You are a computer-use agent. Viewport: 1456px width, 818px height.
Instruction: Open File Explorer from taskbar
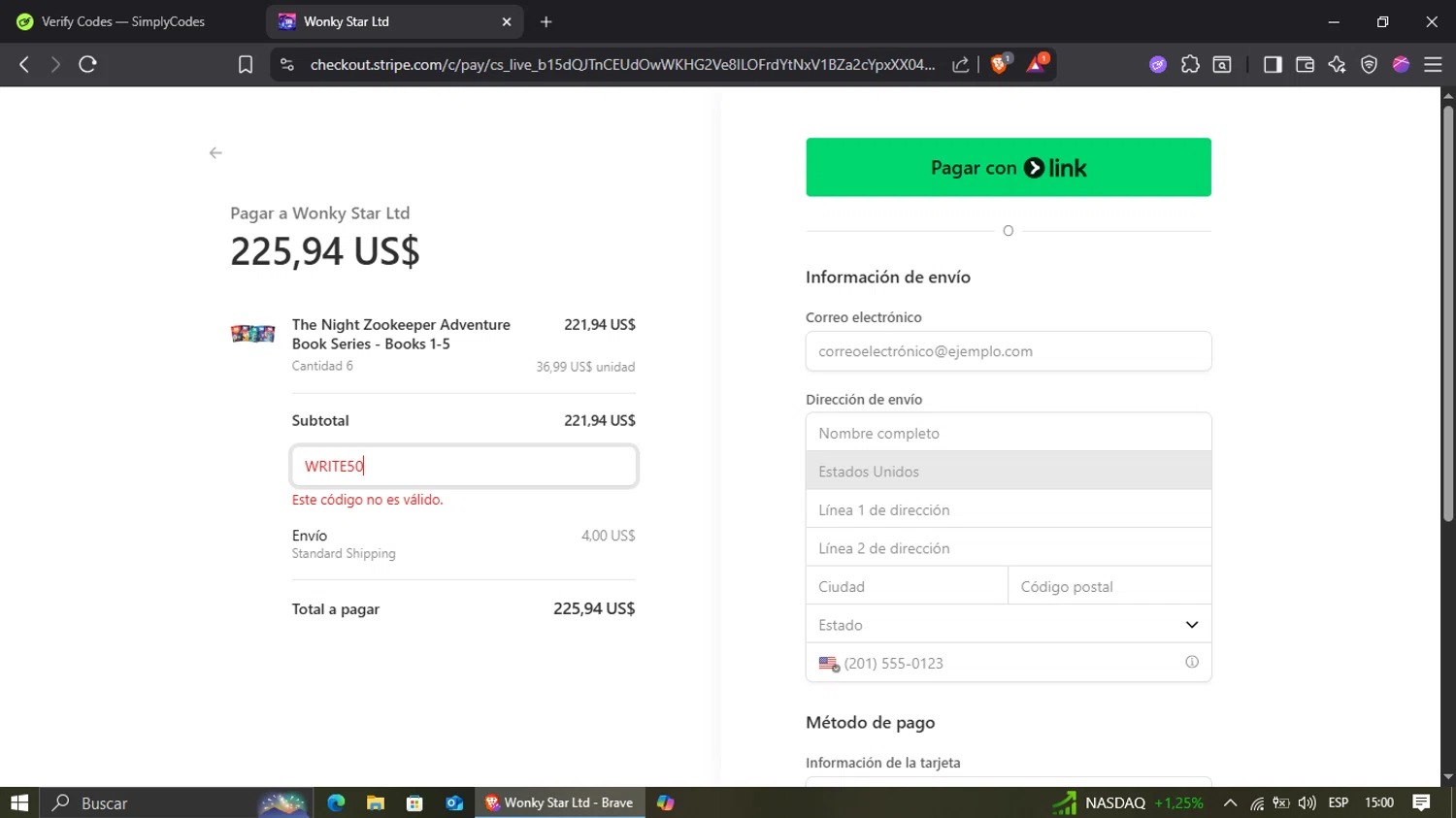(x=376, y=802)
